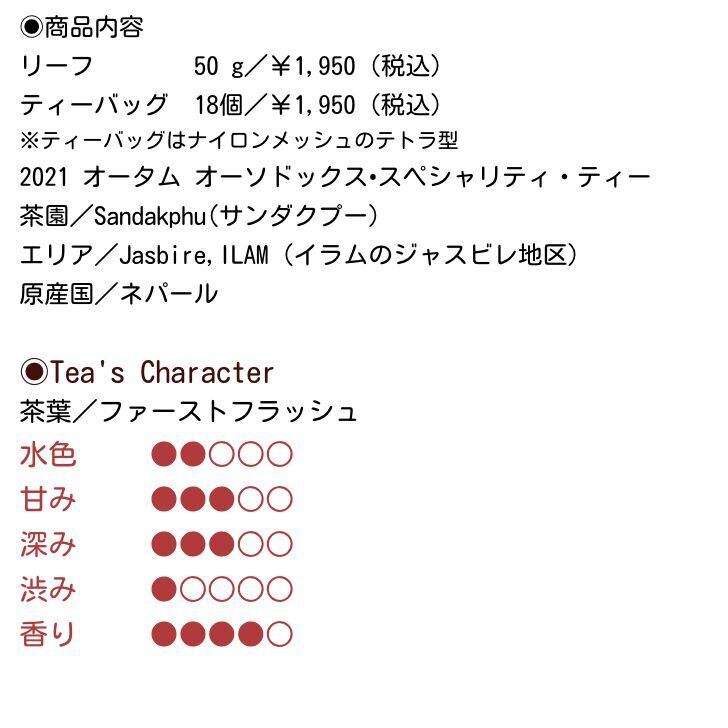
Task: Click the nylon mesh tetra-type note text
Action: coord(238,140)
